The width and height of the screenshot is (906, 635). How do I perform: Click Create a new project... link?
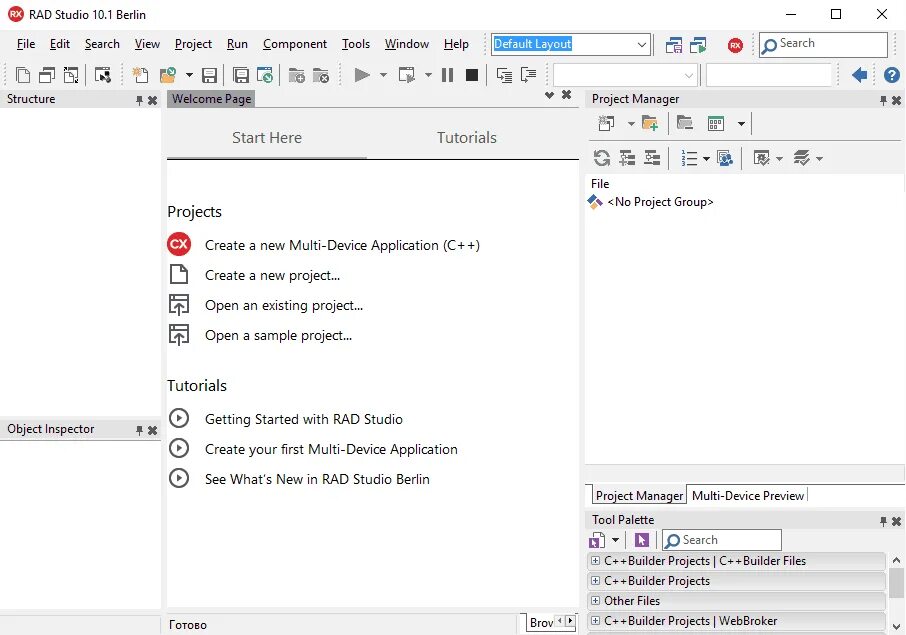[272, 275]
